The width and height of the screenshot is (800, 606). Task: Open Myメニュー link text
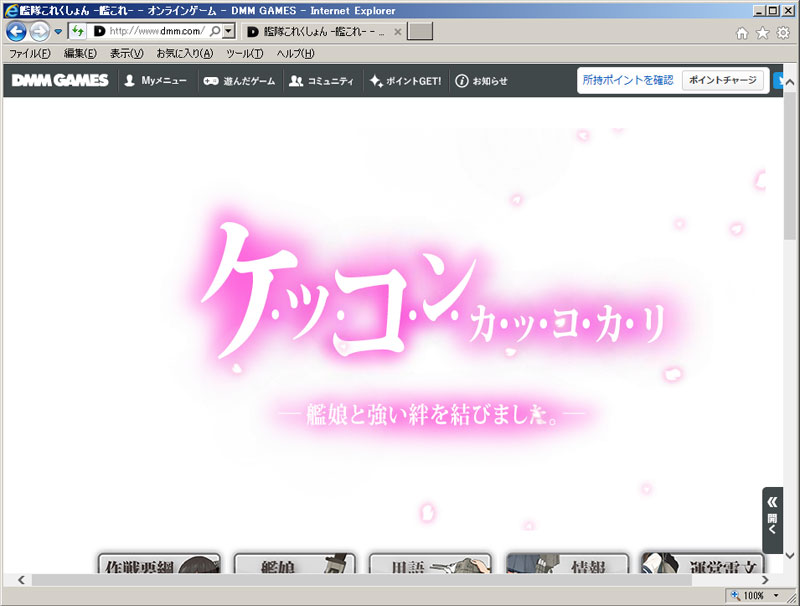click(164, 81)
